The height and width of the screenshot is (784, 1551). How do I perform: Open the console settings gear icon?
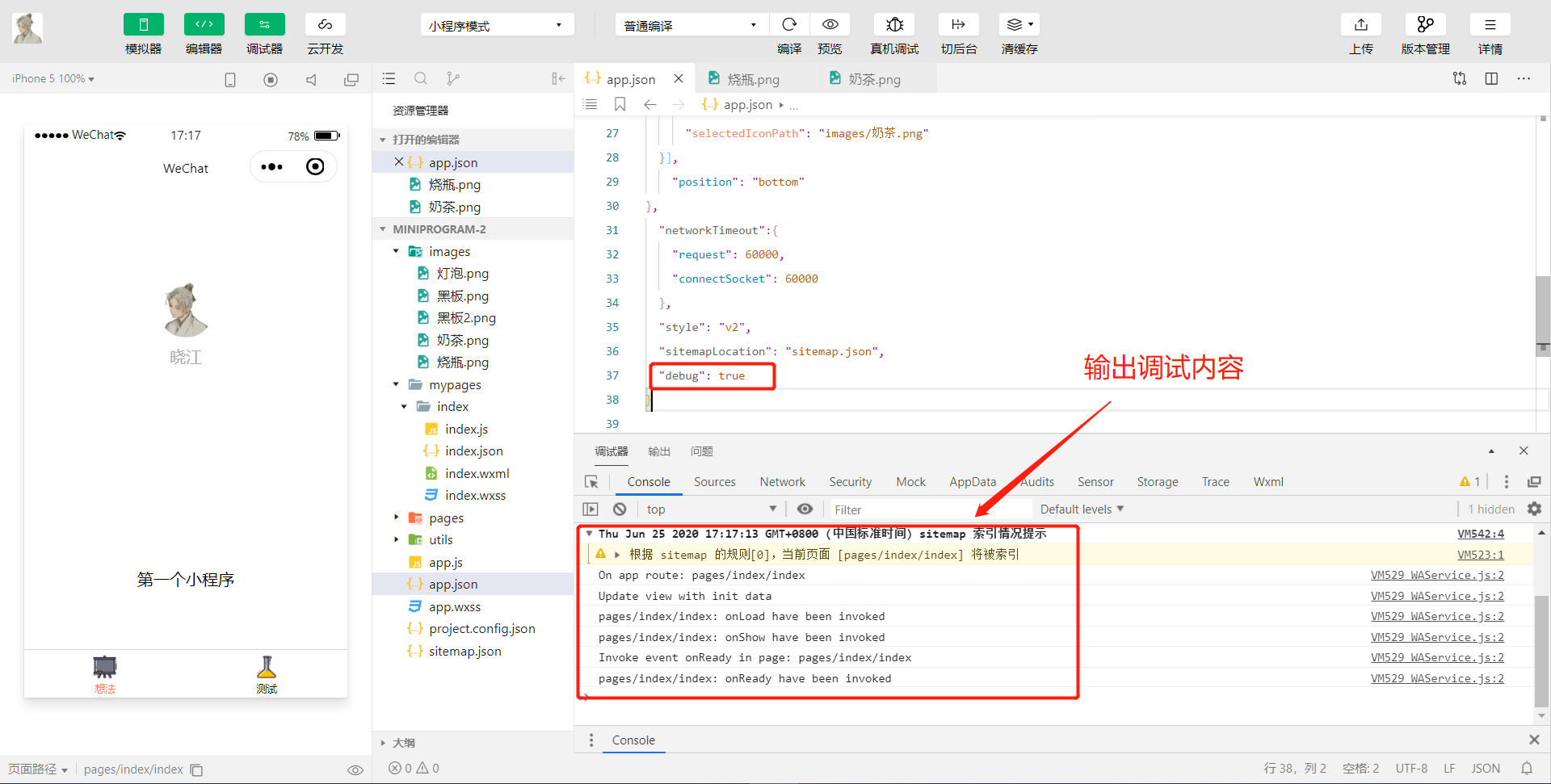click(x=1534, y=509)
